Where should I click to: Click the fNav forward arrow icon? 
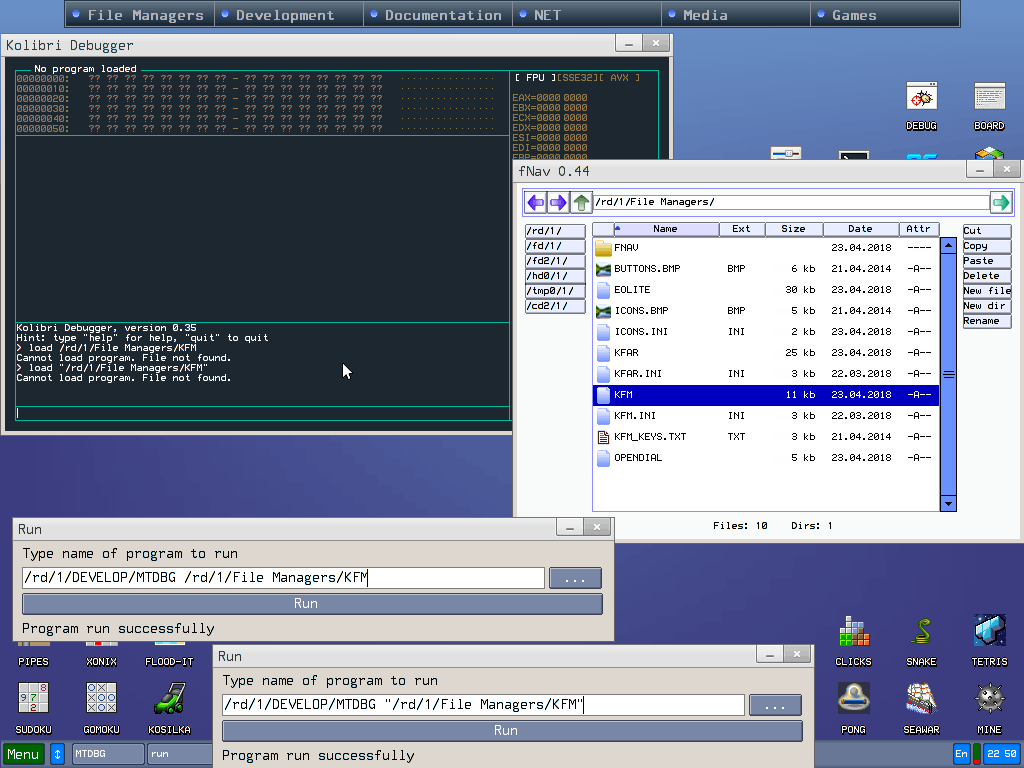point(558,203)
